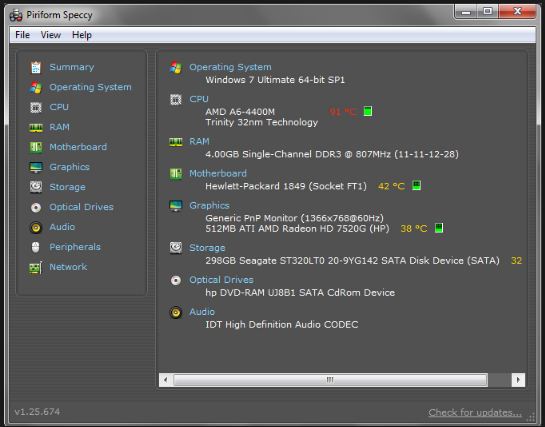This screenshot has height=427, width=545.
Task: Click the scrollbar right arrow button
Action: click(518, 380)
